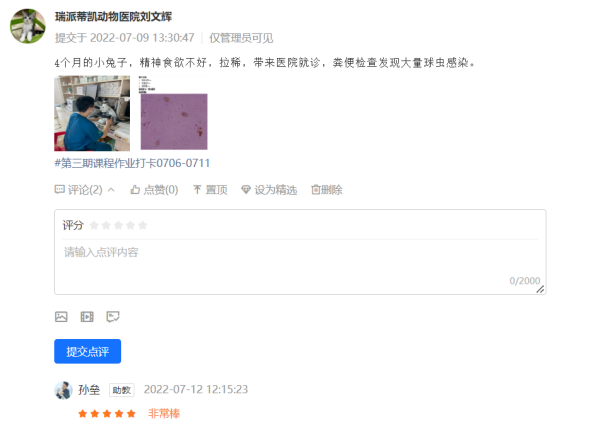Open the #第三期课程作业打卡0706-0711 hashtag link
The image size is (600, 426).
click(x=132, y=163)
